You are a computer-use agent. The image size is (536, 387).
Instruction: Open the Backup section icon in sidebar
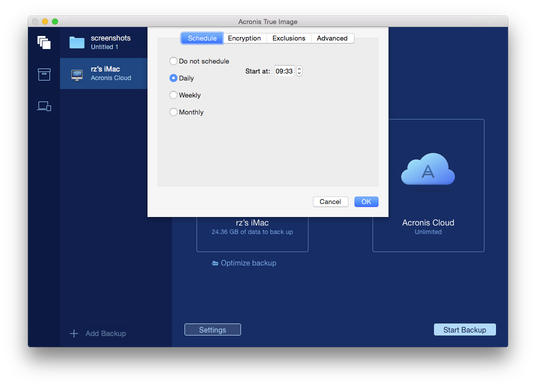(x=44, y=43)
